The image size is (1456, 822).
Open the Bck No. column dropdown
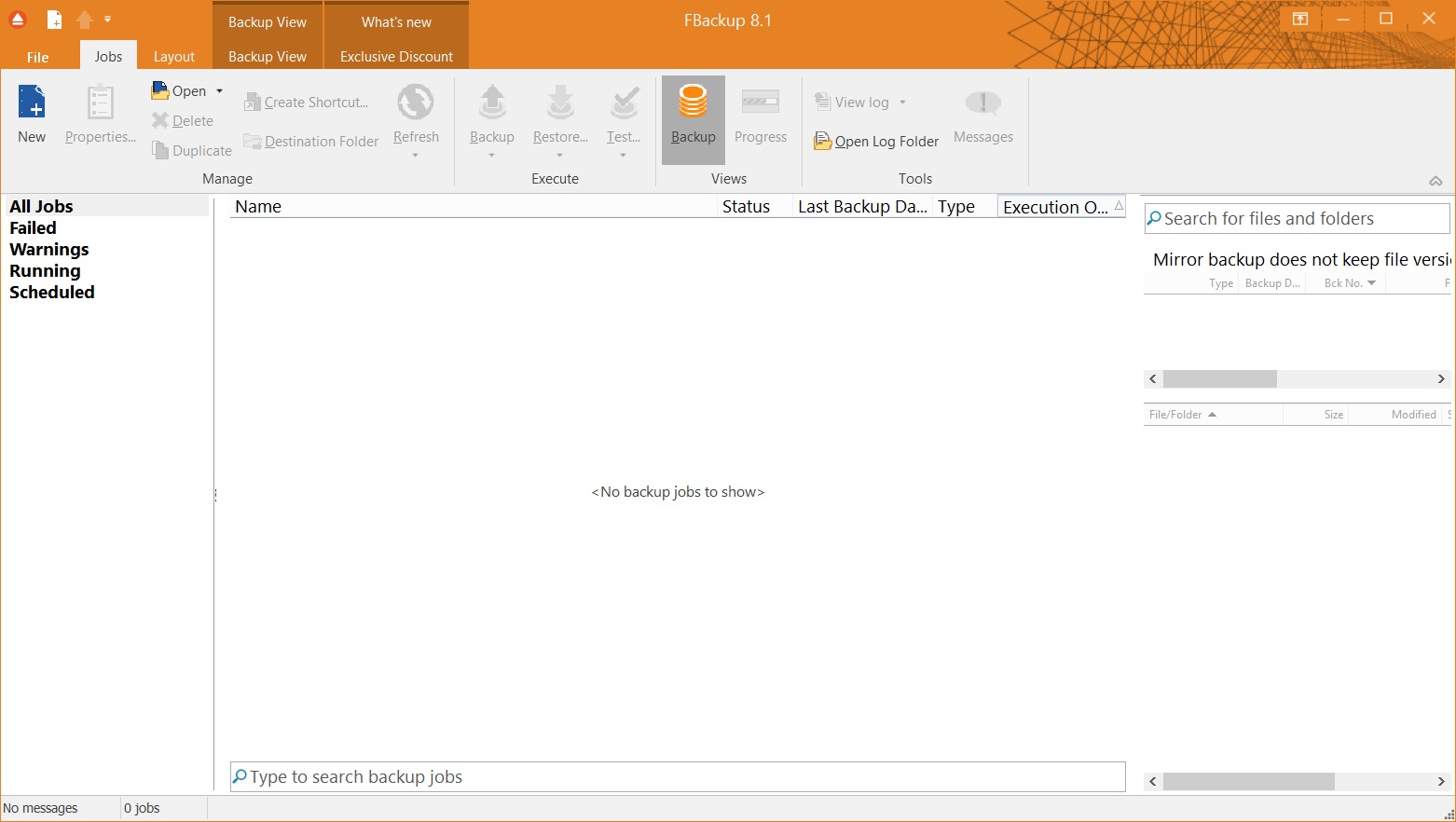click(x=1371, y=283)
